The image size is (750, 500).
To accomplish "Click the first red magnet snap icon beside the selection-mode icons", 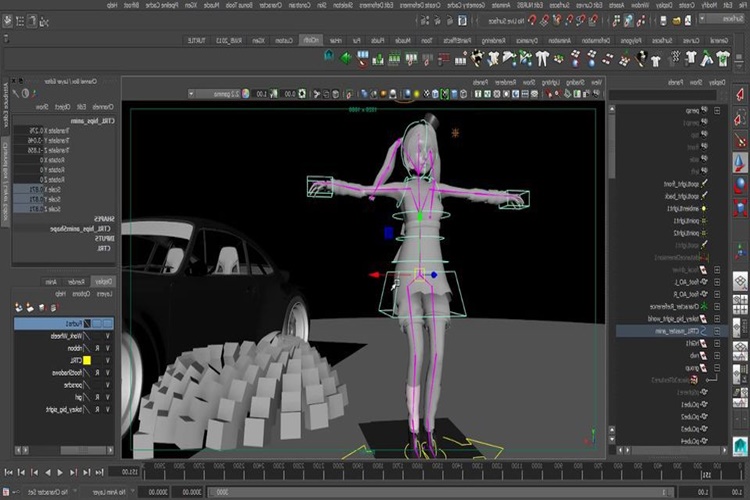I will pos(593,20).
